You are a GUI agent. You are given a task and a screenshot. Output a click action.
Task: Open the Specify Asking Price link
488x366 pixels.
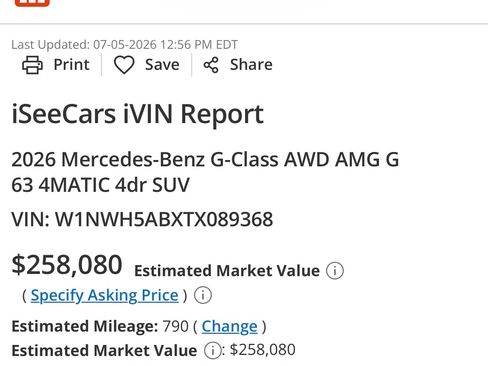(x=105, y=295)
